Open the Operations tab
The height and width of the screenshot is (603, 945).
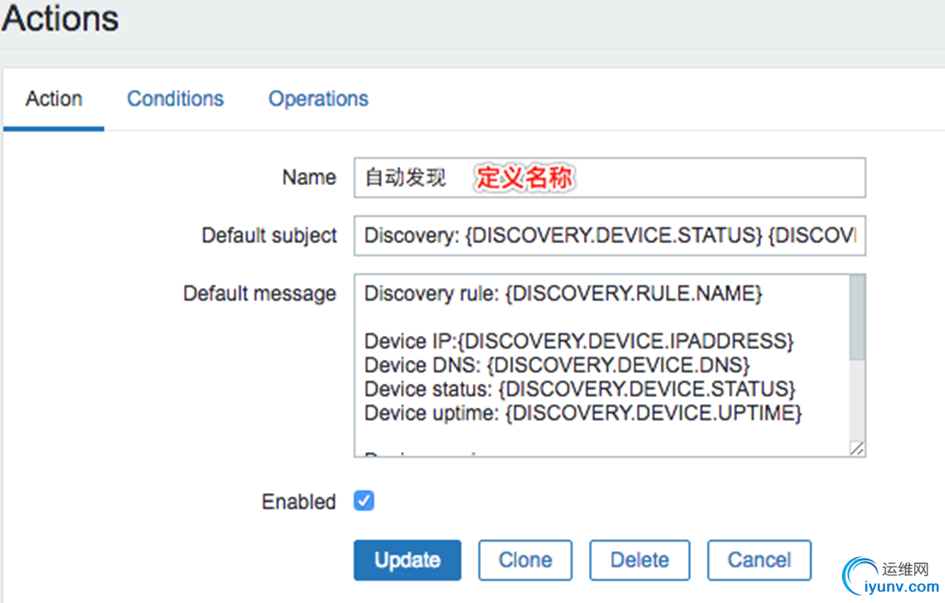(x=318, y=99)
